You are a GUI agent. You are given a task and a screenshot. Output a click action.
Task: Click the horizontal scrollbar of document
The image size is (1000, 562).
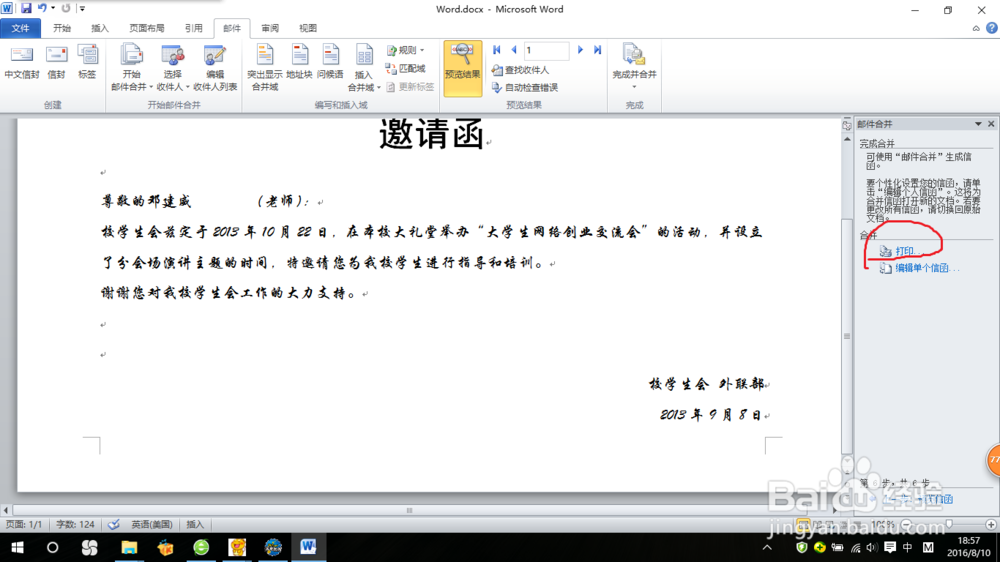coord(409,510)
